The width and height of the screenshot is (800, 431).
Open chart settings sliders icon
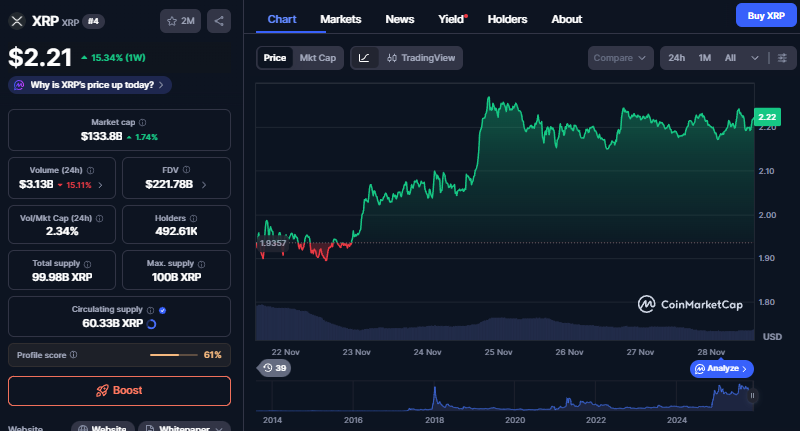coord(782,58)
